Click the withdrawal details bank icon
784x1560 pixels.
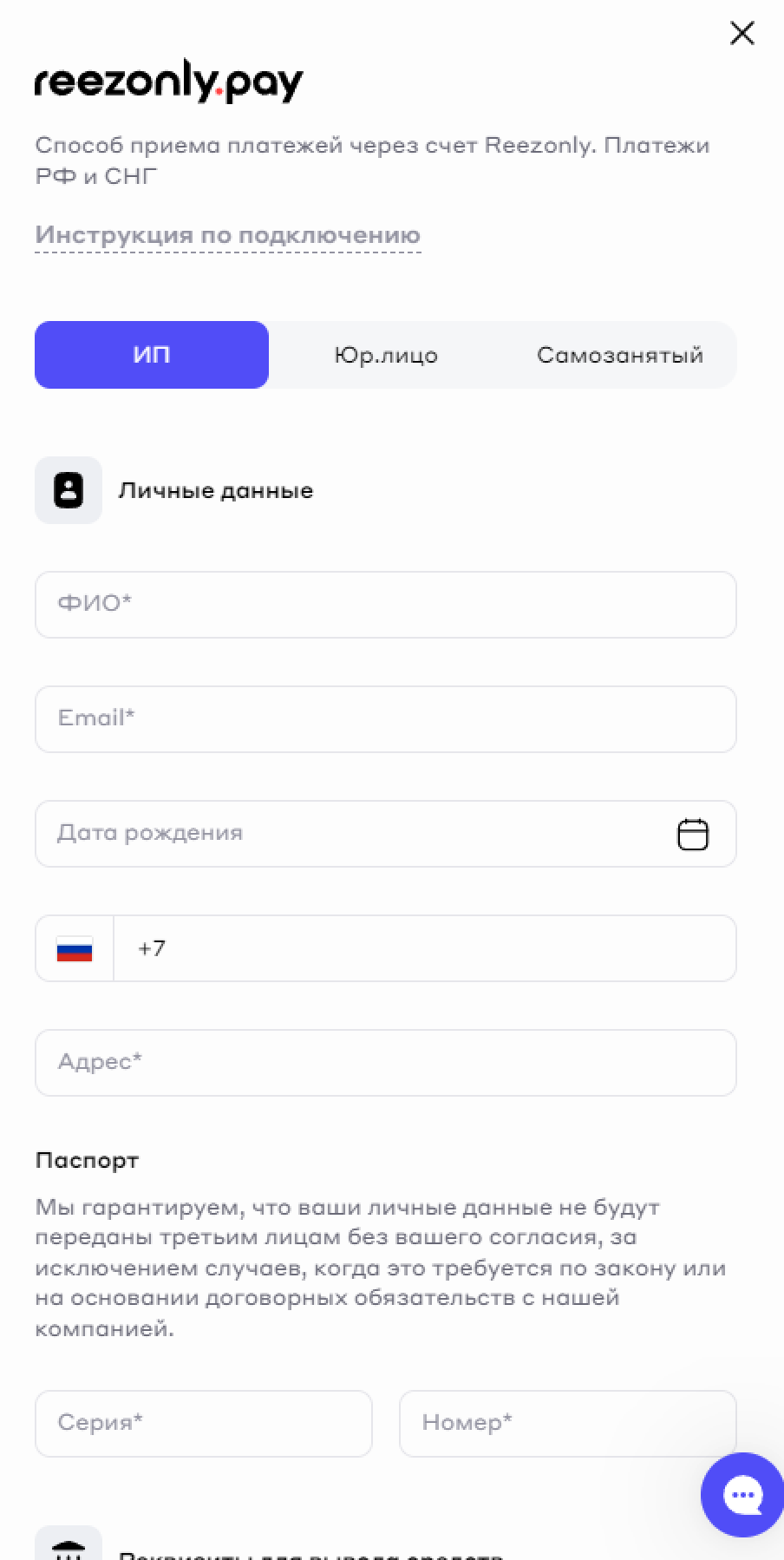click(x=69, y=1549)
